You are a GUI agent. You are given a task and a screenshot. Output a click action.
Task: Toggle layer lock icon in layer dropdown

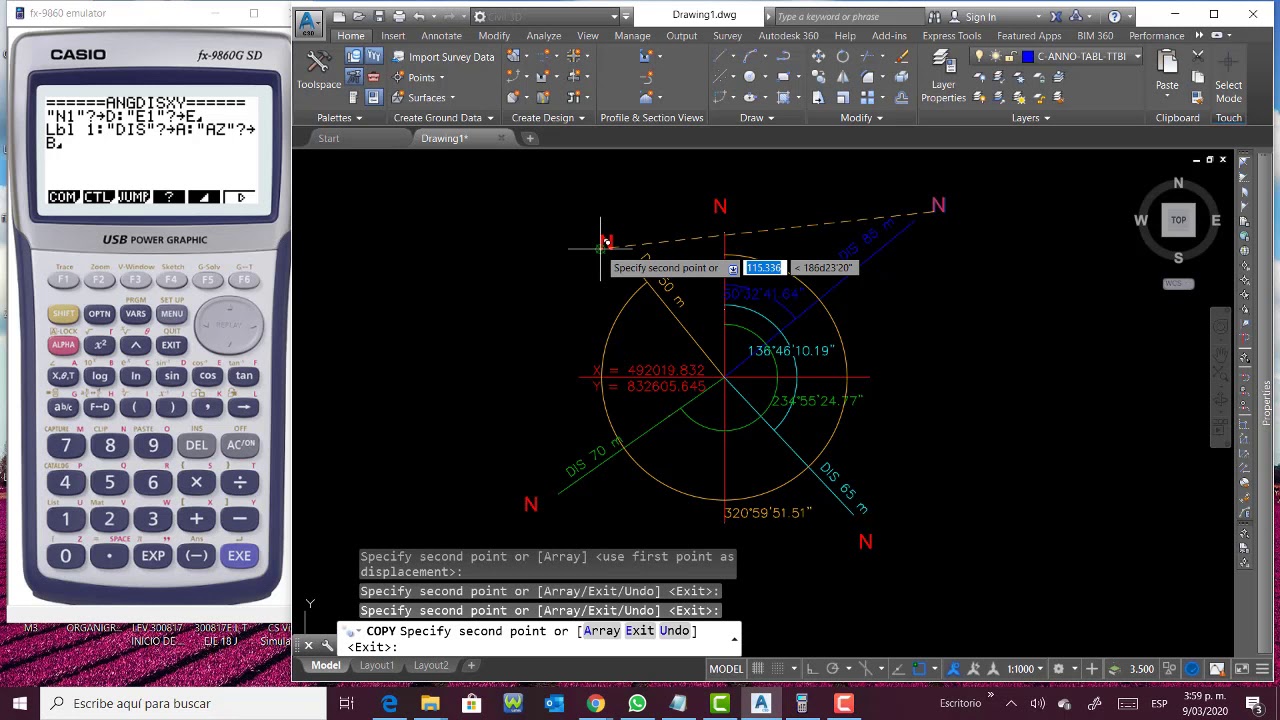(x=1012, y=57)
